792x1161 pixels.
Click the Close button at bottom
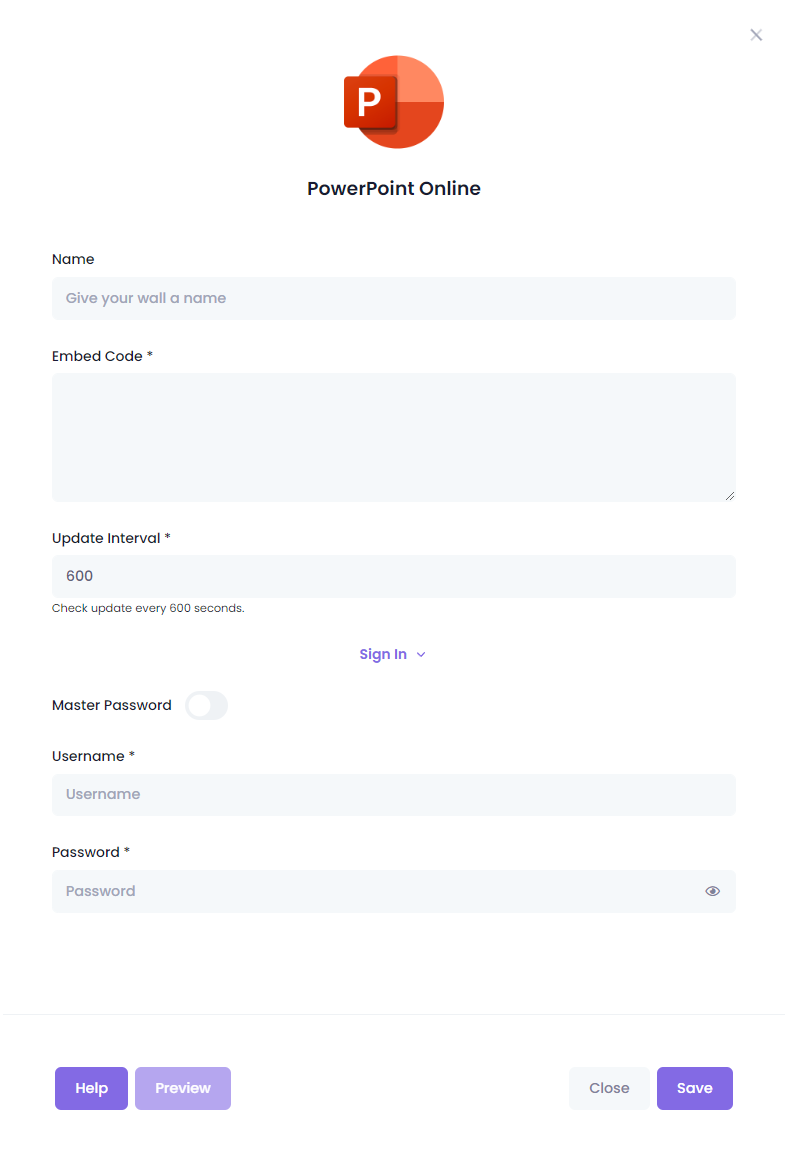pos(609,1088)
